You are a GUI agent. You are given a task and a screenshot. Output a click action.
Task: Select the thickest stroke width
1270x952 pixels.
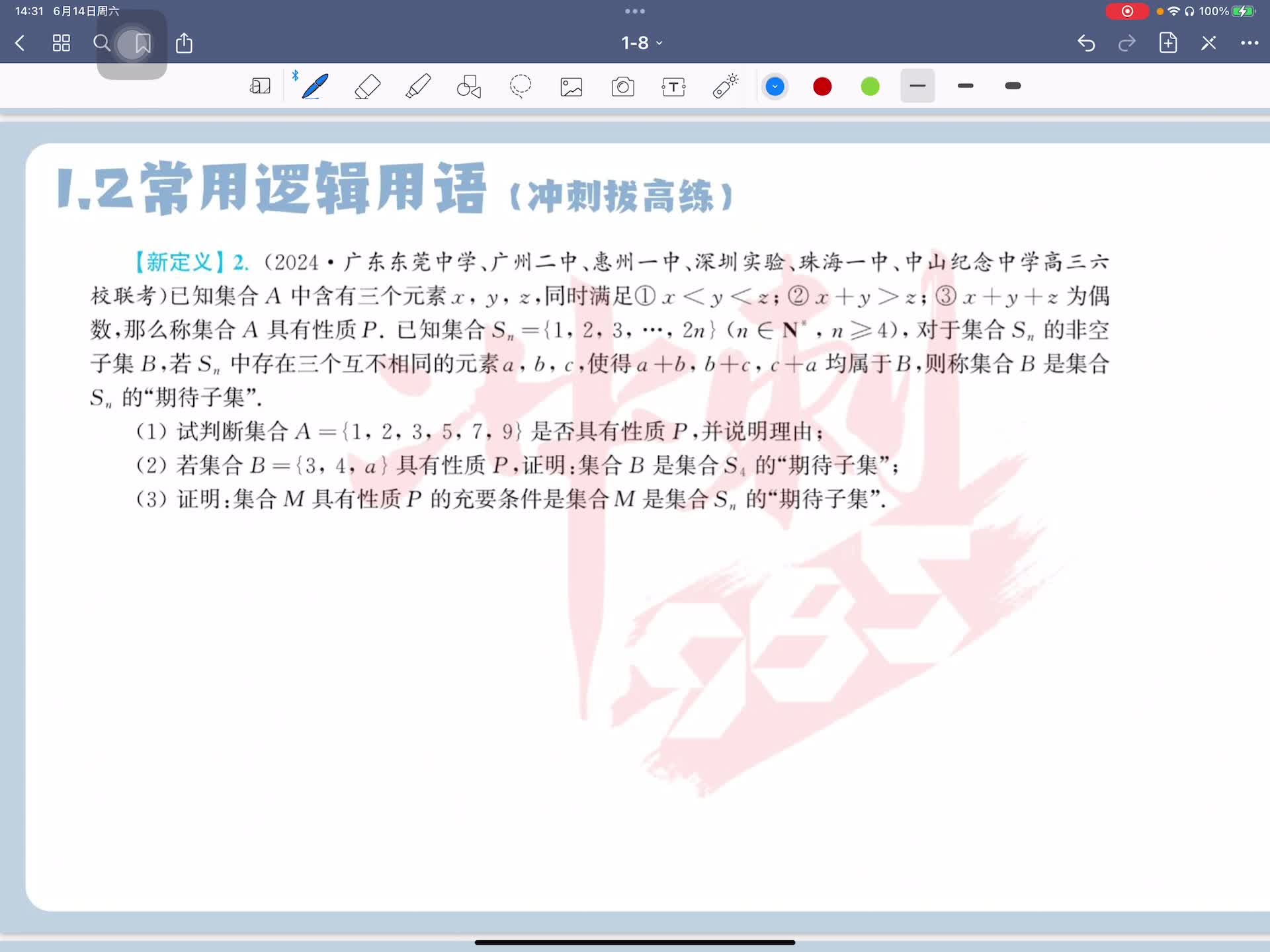click(1013, 86)
